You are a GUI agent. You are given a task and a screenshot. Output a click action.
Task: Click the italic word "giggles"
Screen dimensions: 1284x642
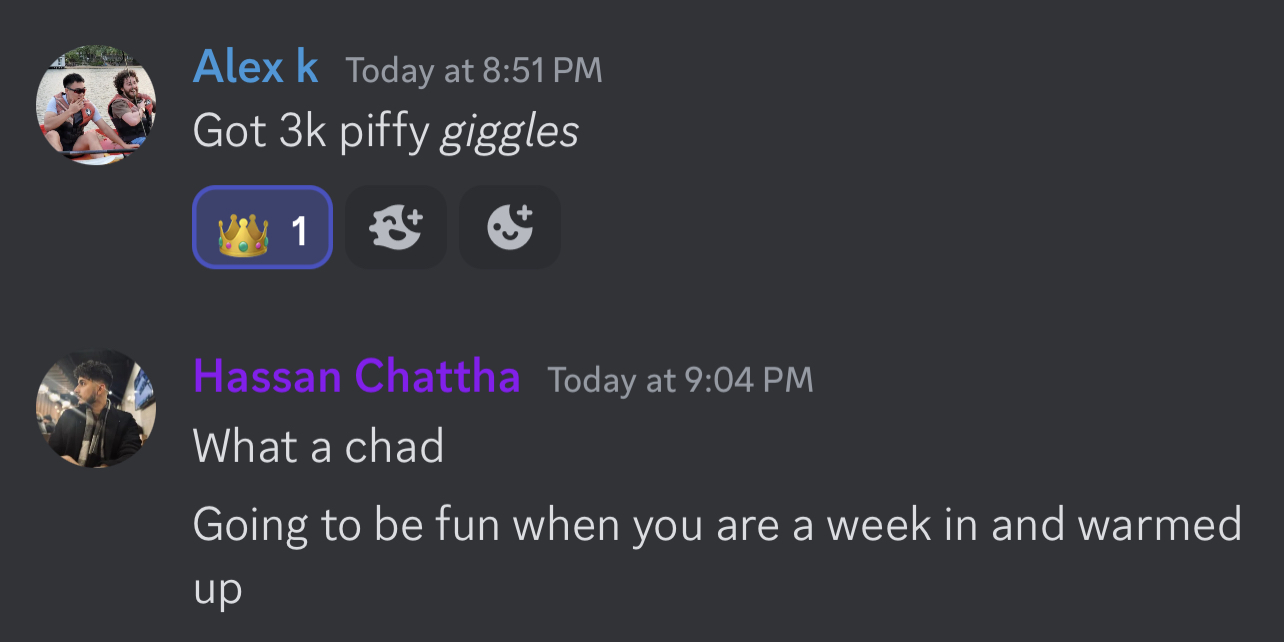point(510,131)
